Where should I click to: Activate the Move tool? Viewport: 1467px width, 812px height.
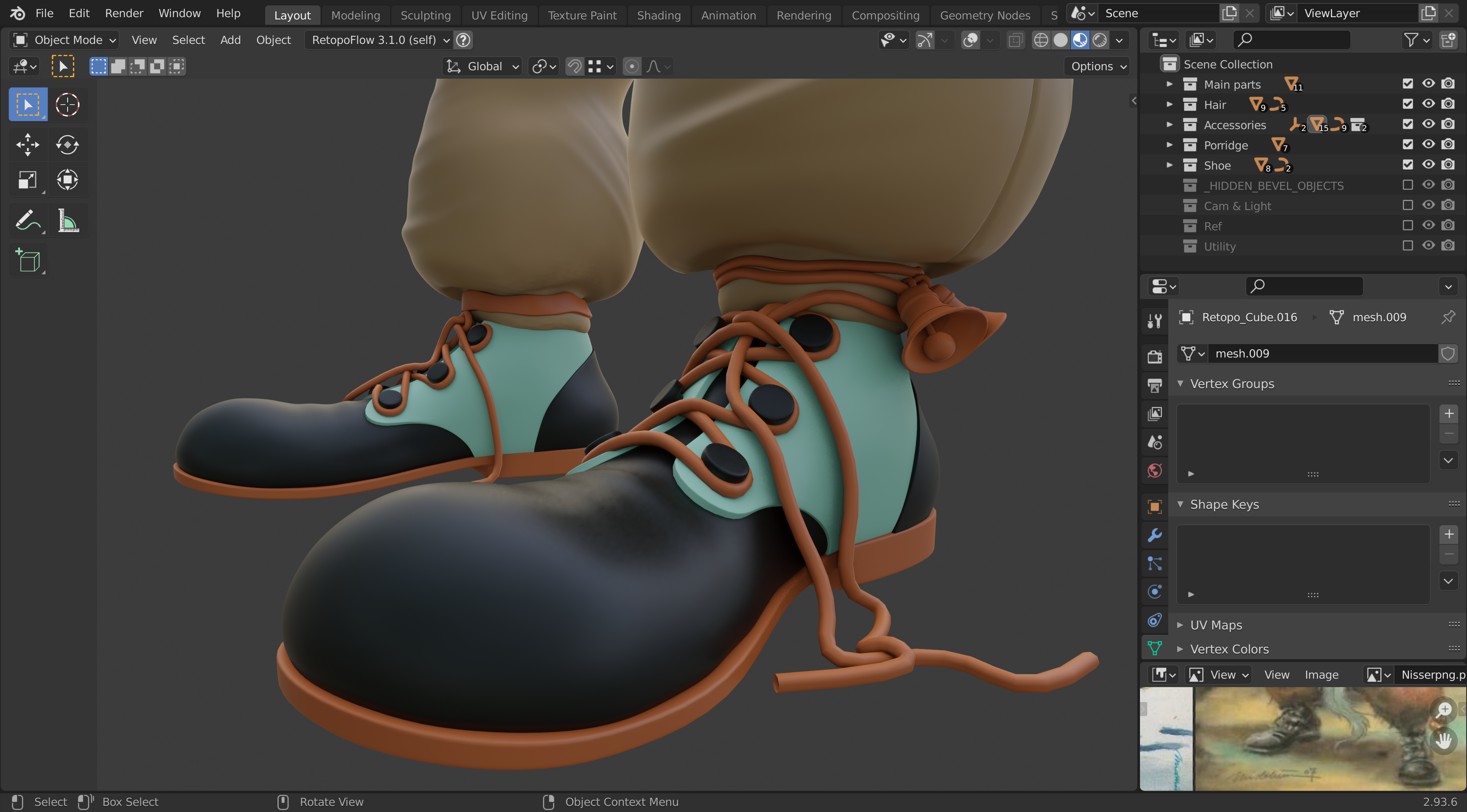click(28, 145)
